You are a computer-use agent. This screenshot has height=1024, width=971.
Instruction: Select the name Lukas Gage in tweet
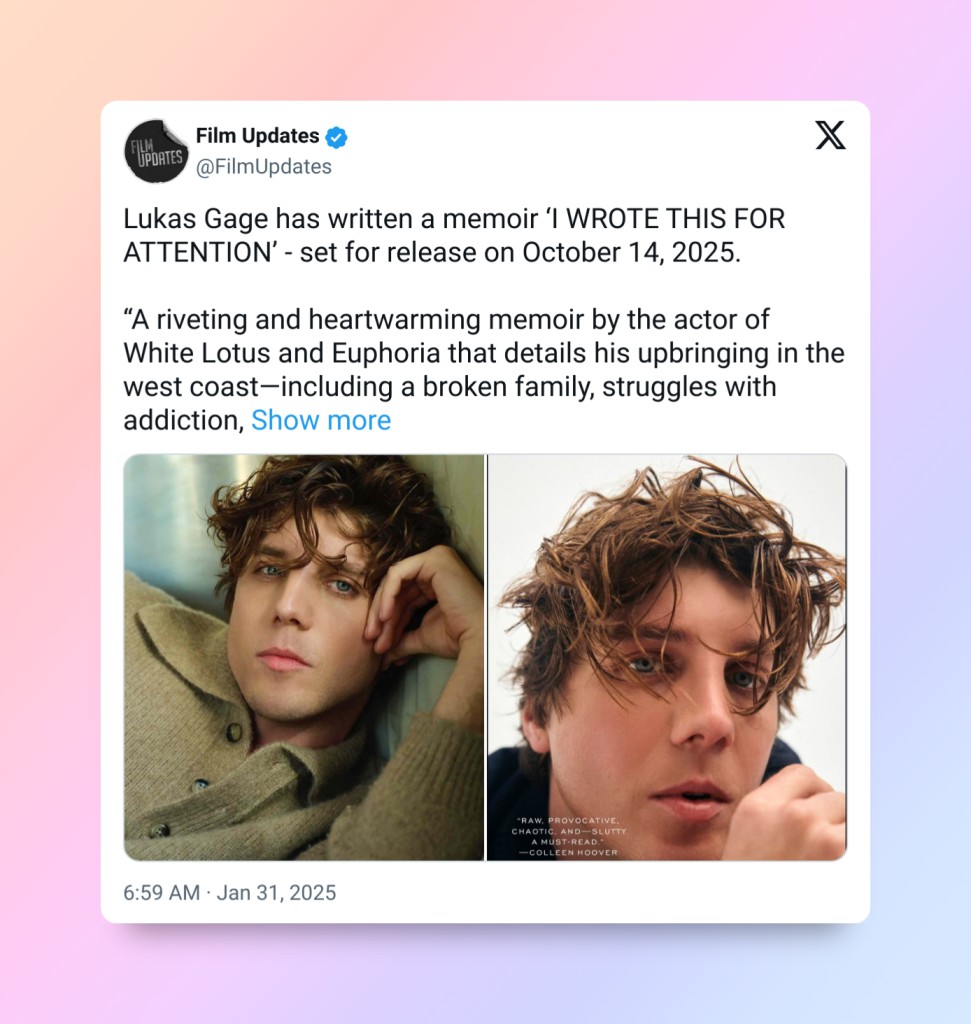coord(196,219)
